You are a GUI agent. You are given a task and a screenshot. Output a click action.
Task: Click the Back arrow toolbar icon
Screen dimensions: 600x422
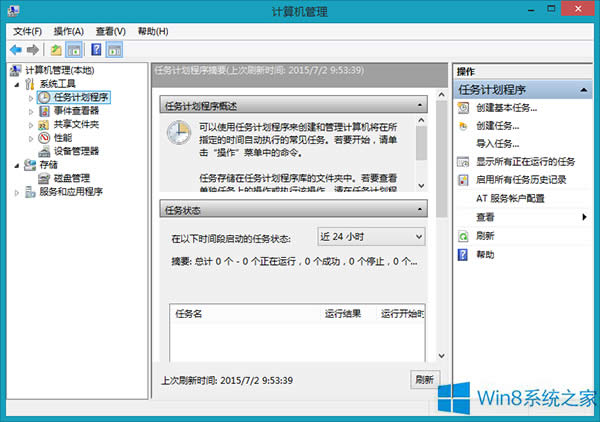[16, 50]
